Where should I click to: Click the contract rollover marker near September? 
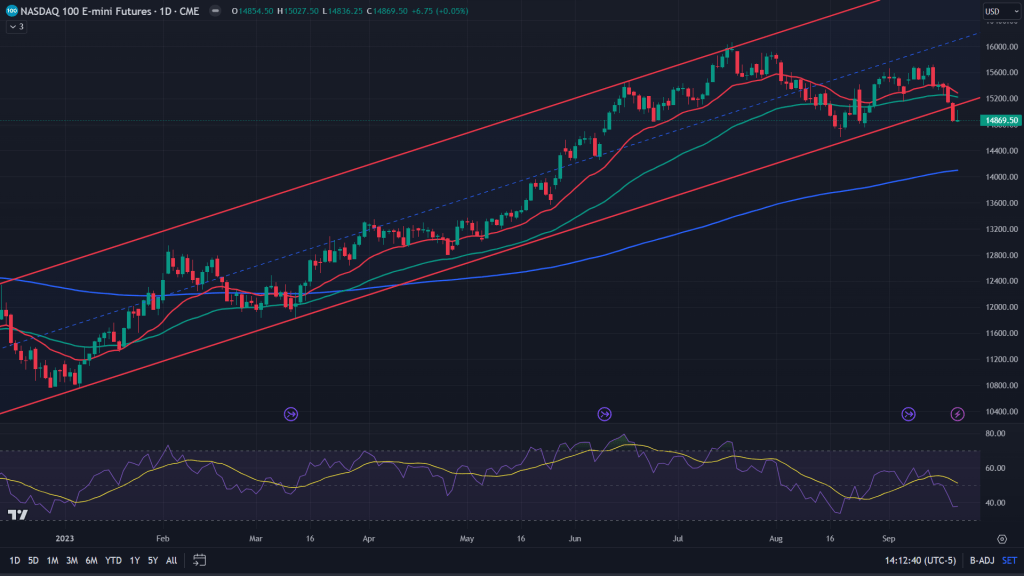pos(909,413)
